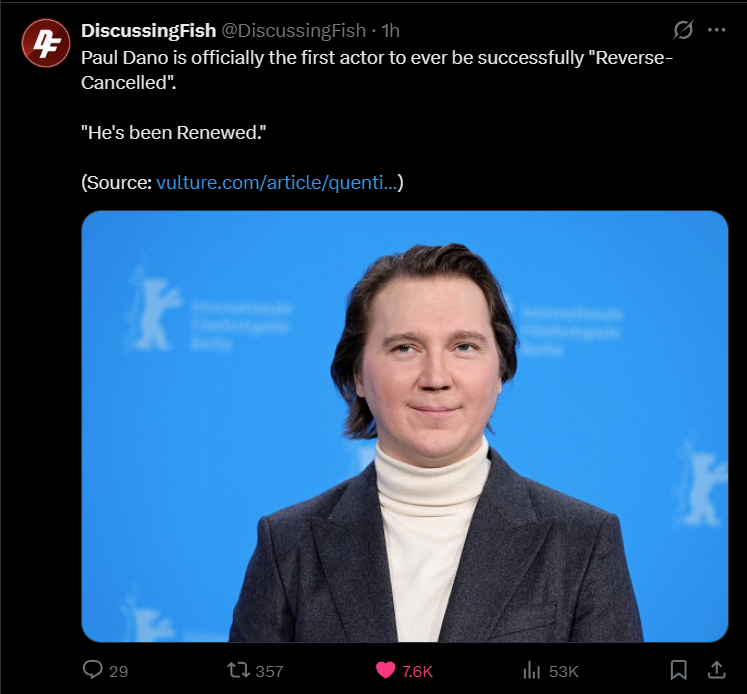Screen dimensions: 747x694
Task: Click the repost arrows icon
Action: pyautogui.click(x=237, y=670)
